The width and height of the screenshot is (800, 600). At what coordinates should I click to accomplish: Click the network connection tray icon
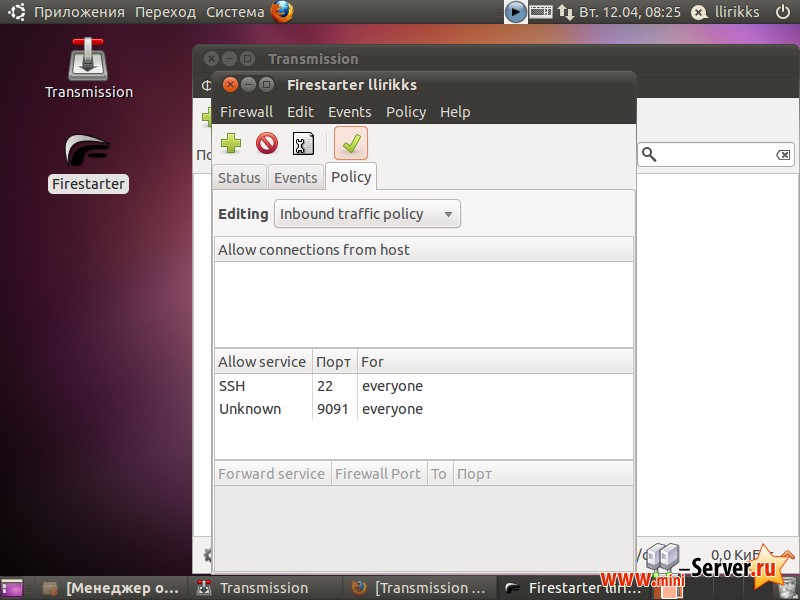click(x=566, y=12)
